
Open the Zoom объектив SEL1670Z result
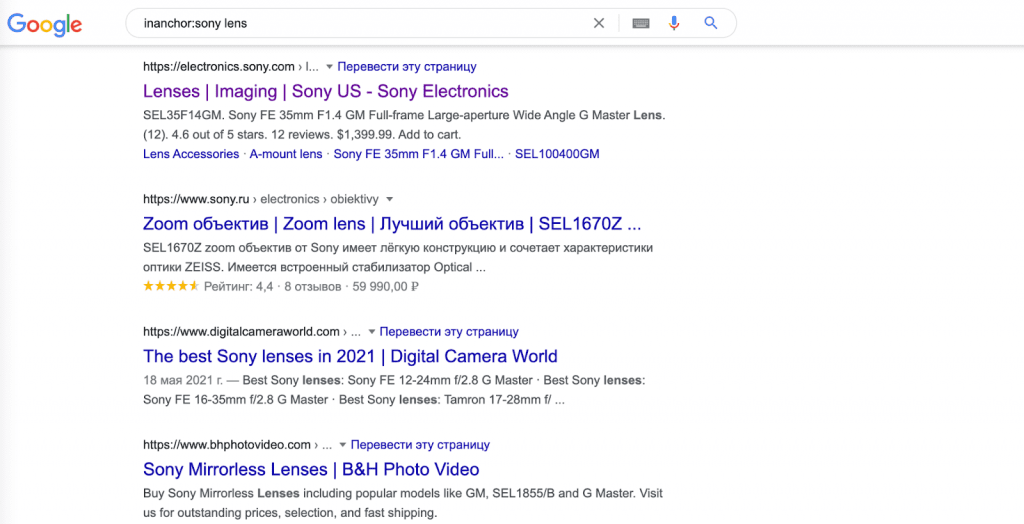pos(392,223)
